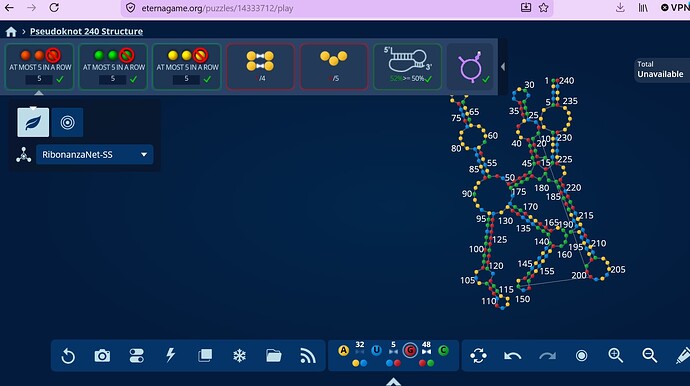Expand the toolbar up-chevron handle
The image size is (690, 386).
point(393,382)
